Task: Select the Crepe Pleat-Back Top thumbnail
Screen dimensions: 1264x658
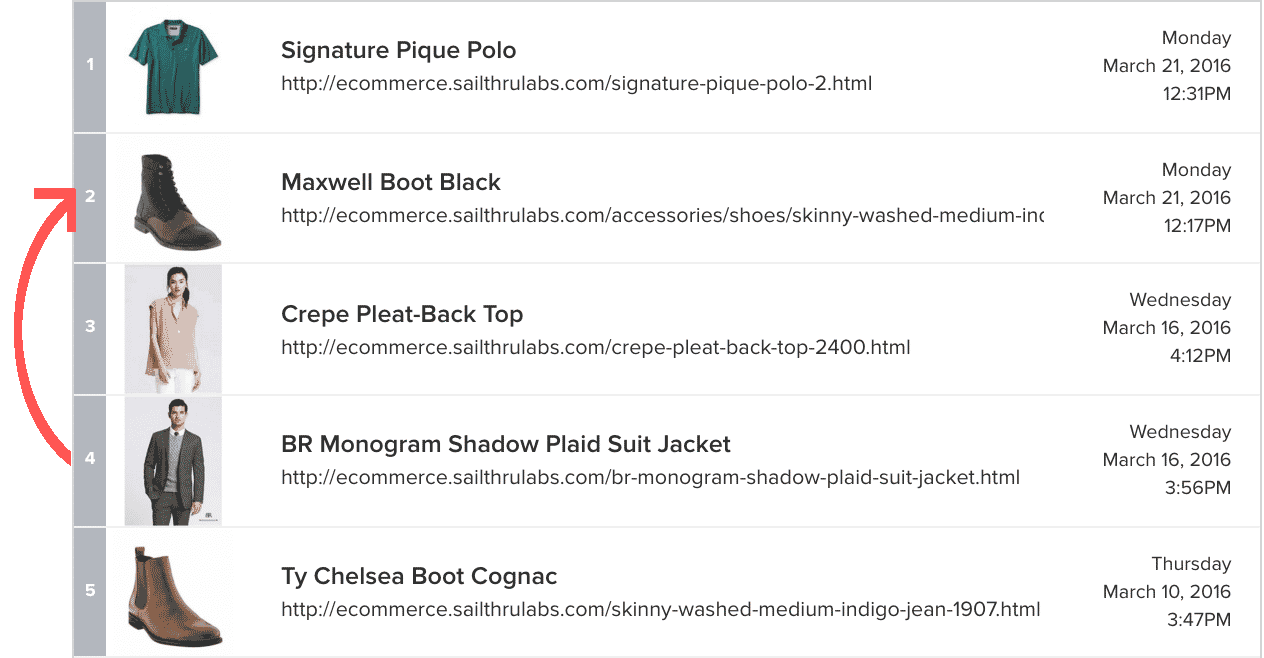Action: [x=173, y=329]
